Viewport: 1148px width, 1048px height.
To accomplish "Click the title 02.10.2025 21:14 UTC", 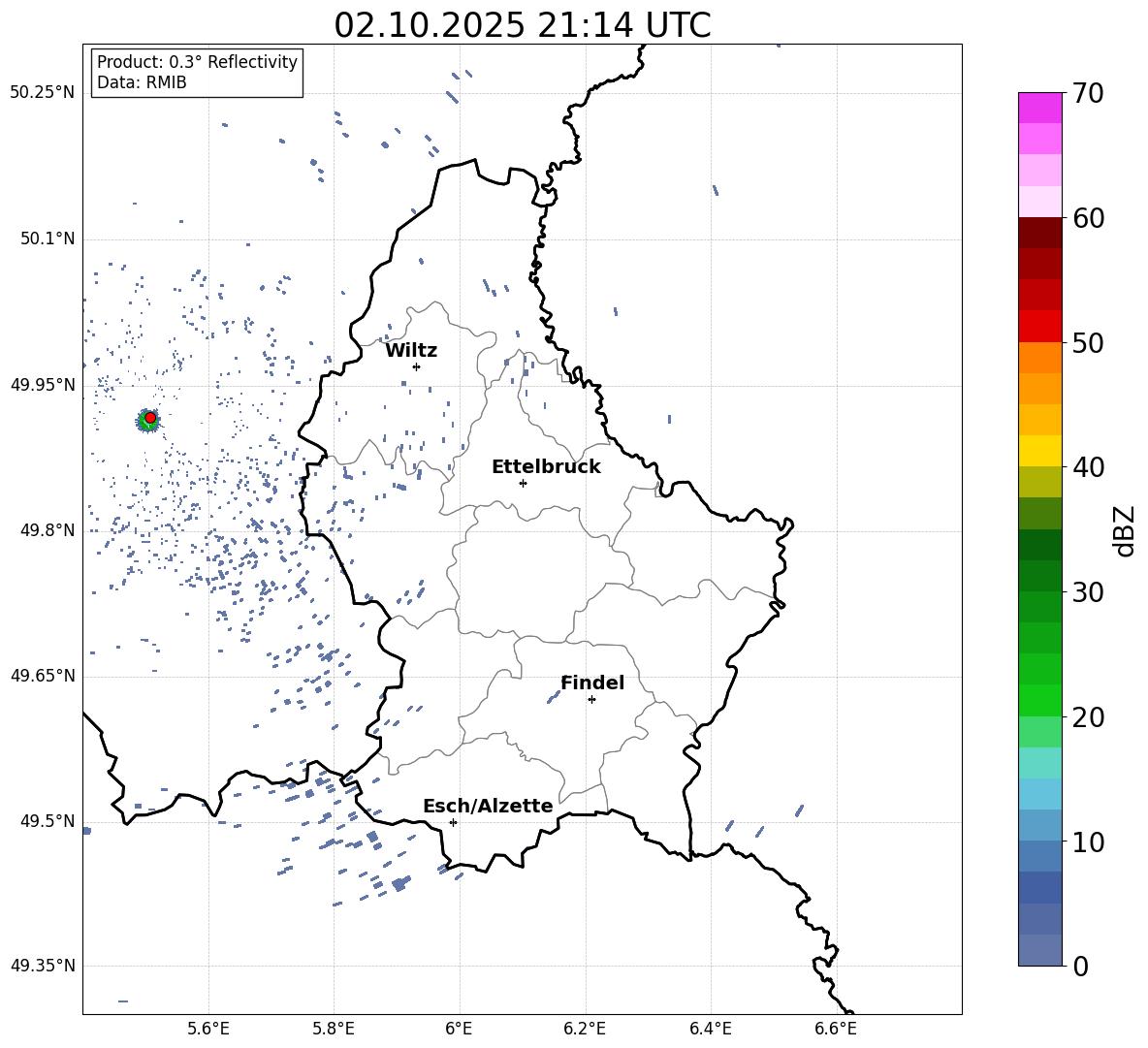I will pyautogui.click(x=522, y=25).
